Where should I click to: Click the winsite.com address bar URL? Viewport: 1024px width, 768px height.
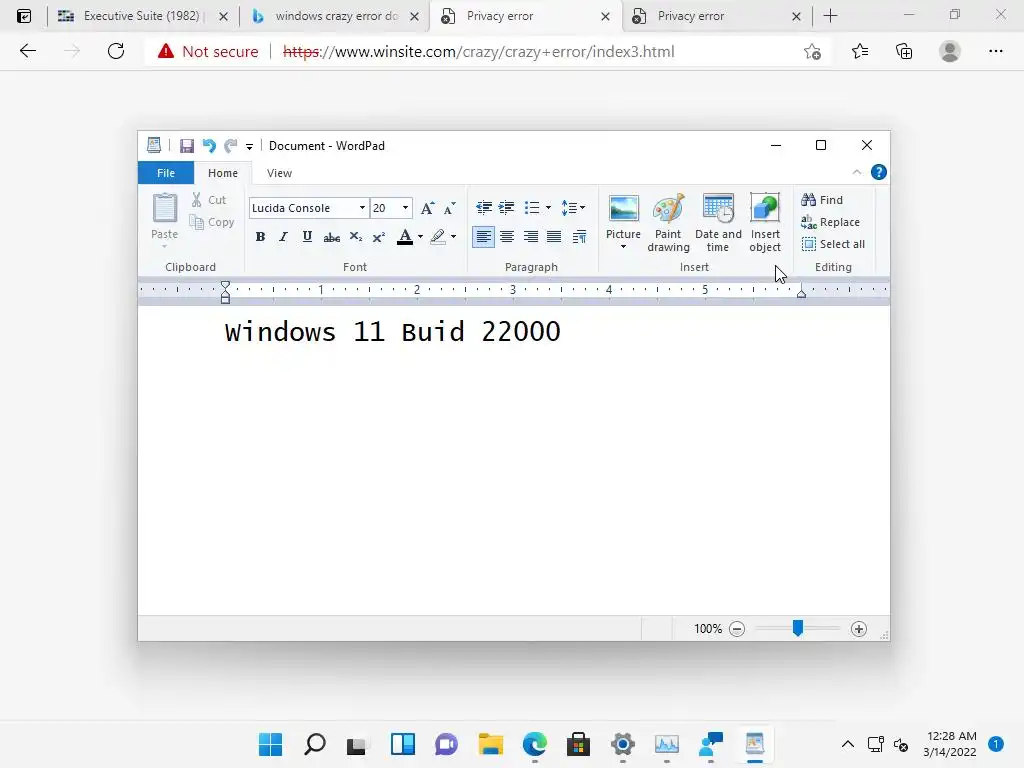[x=479, y=52]
